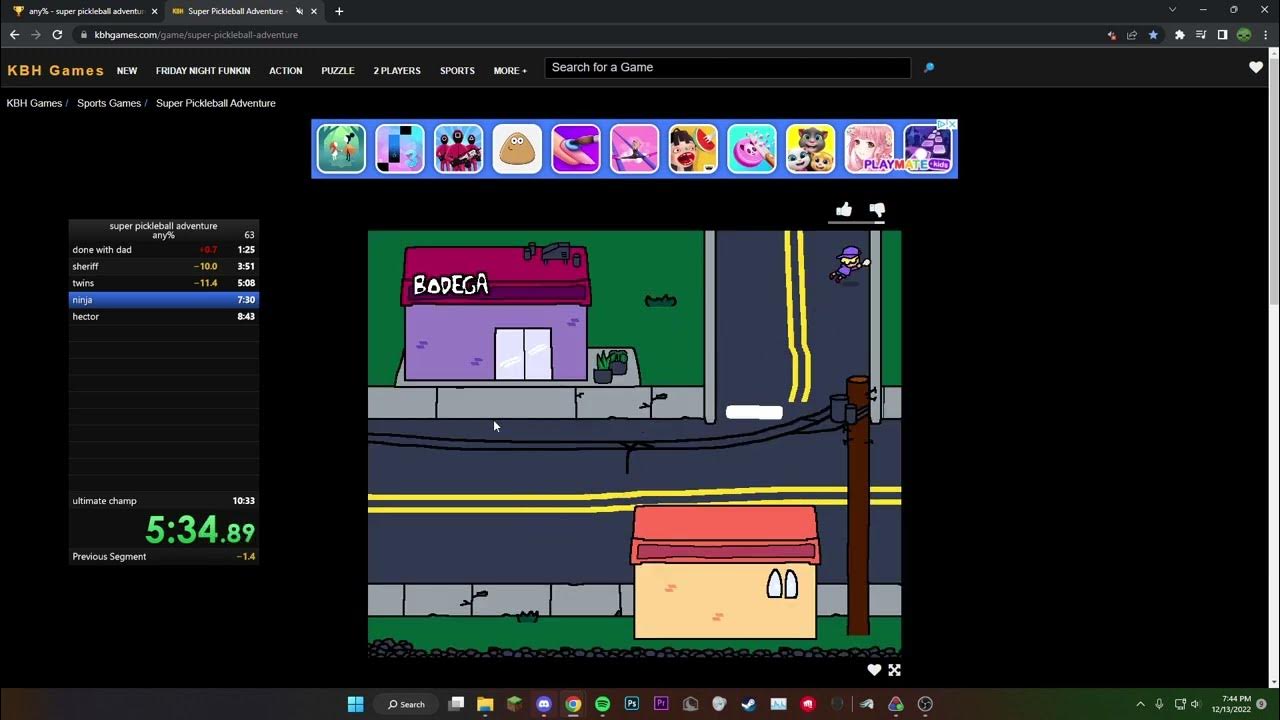The image size is (1280, 720).
Task: Select the done with dad split row
Action: tap(163, 250)
